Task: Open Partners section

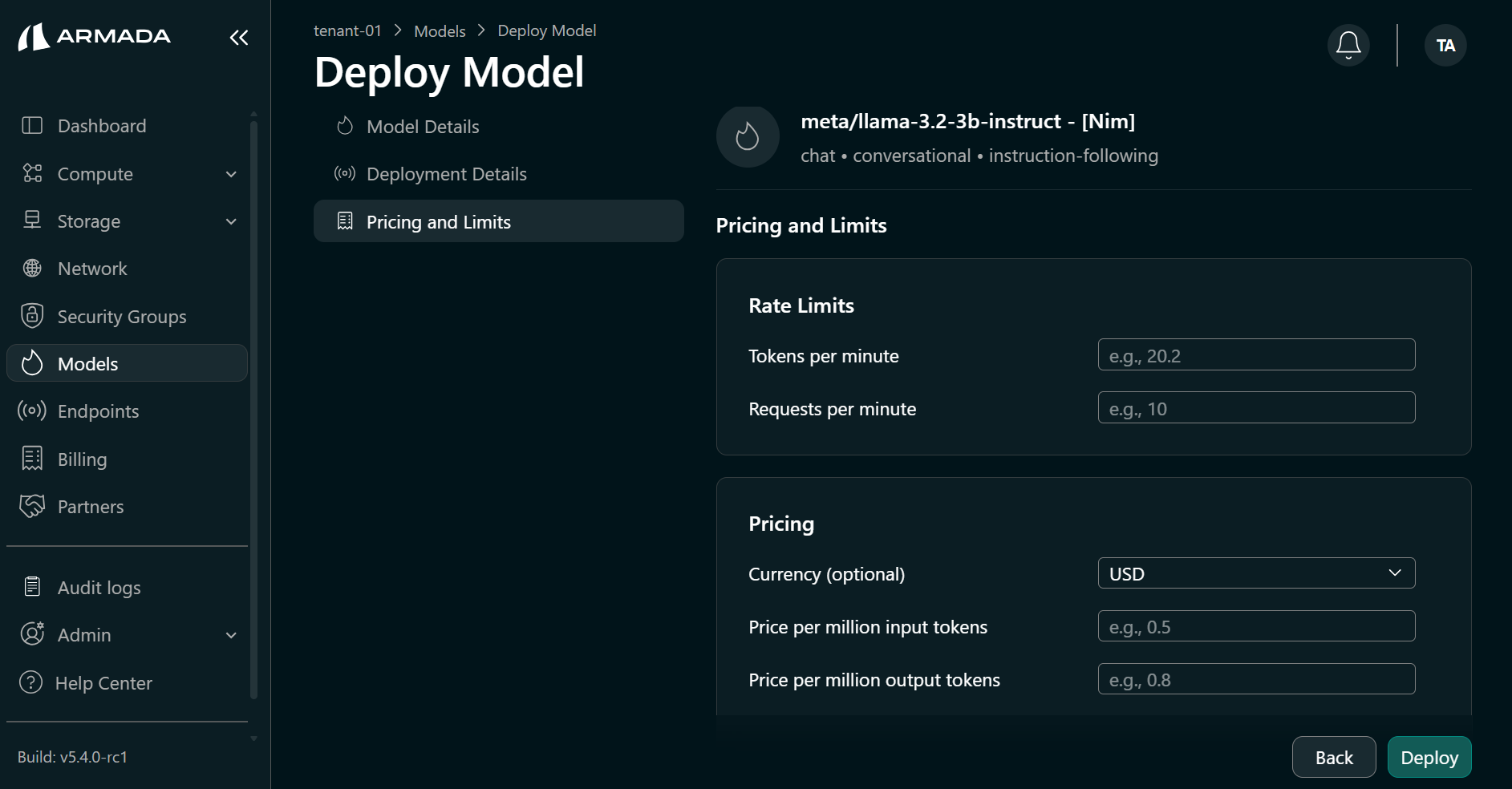Action: coord(127,507)
